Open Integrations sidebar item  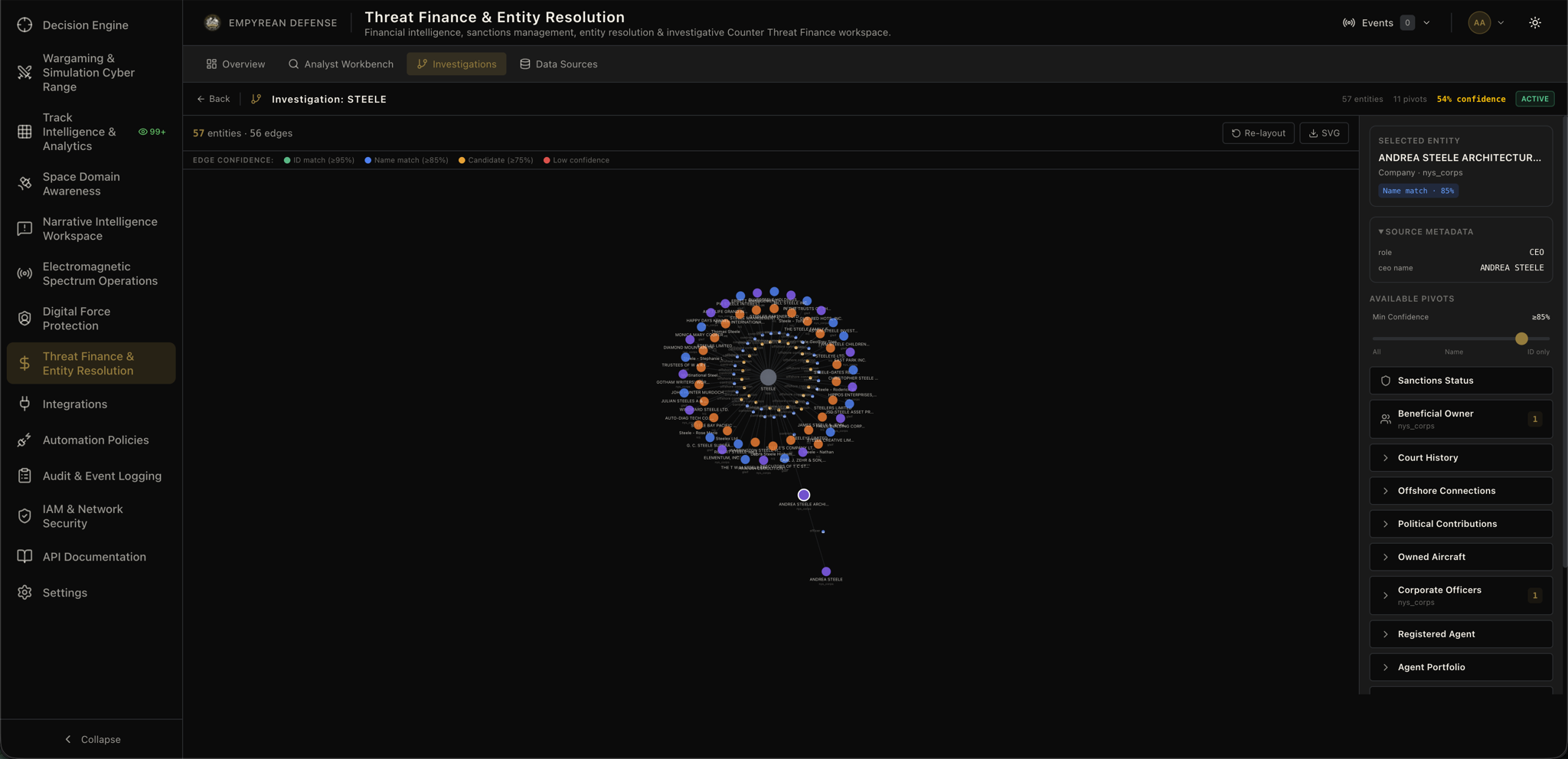click(91, 404)
